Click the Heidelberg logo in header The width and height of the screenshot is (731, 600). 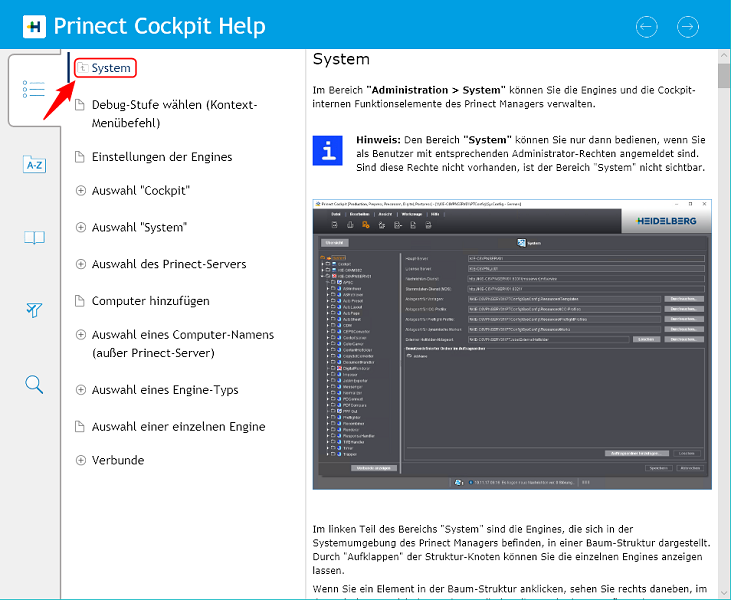pos(33,26)
